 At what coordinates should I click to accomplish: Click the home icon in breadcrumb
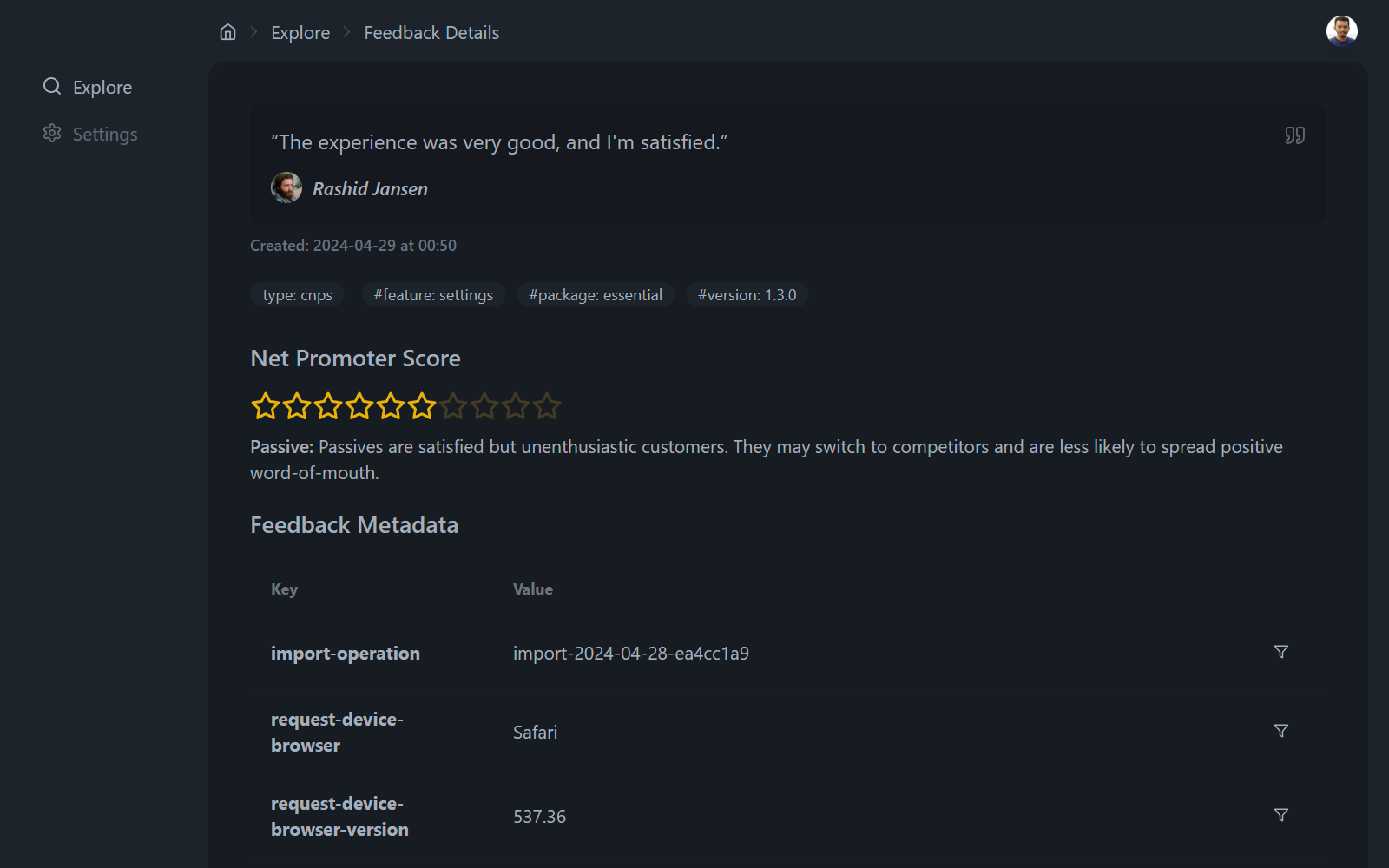[x=227, y=32]
